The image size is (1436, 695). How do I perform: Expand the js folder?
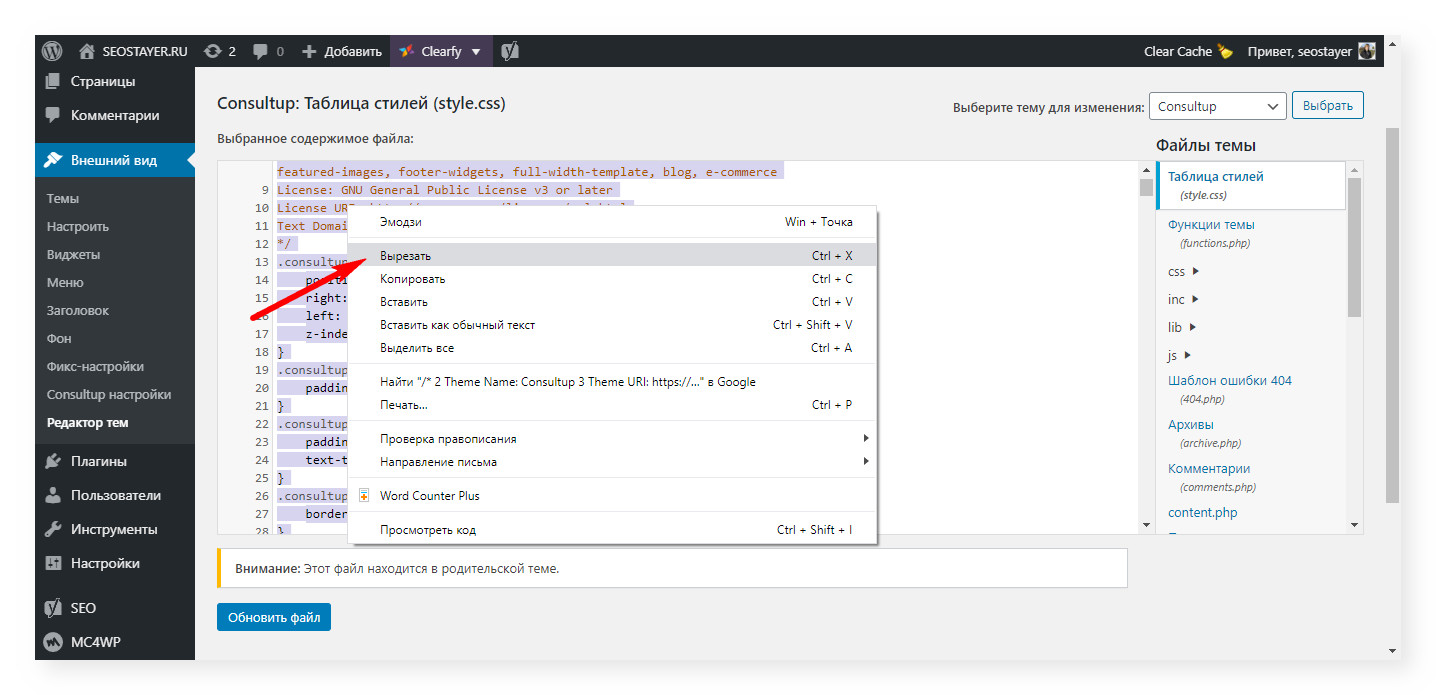1179,356
